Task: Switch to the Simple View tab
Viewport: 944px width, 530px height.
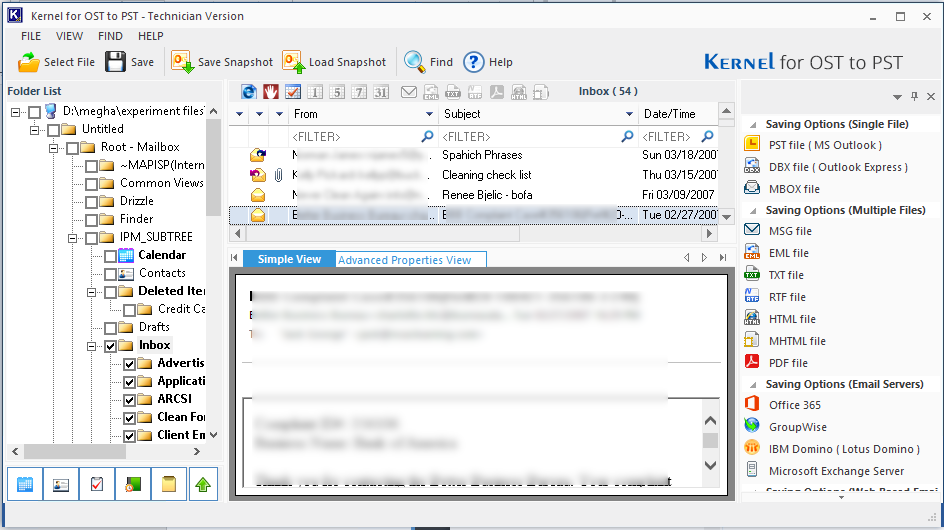Action: [289, 259]
